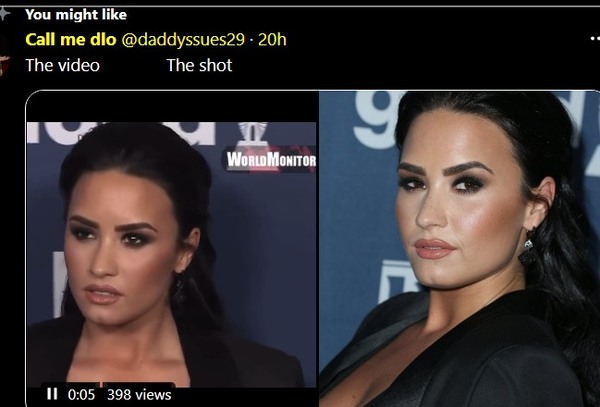Pause the playing video
This screenshot has width=600, height=407.
(52, 394)
